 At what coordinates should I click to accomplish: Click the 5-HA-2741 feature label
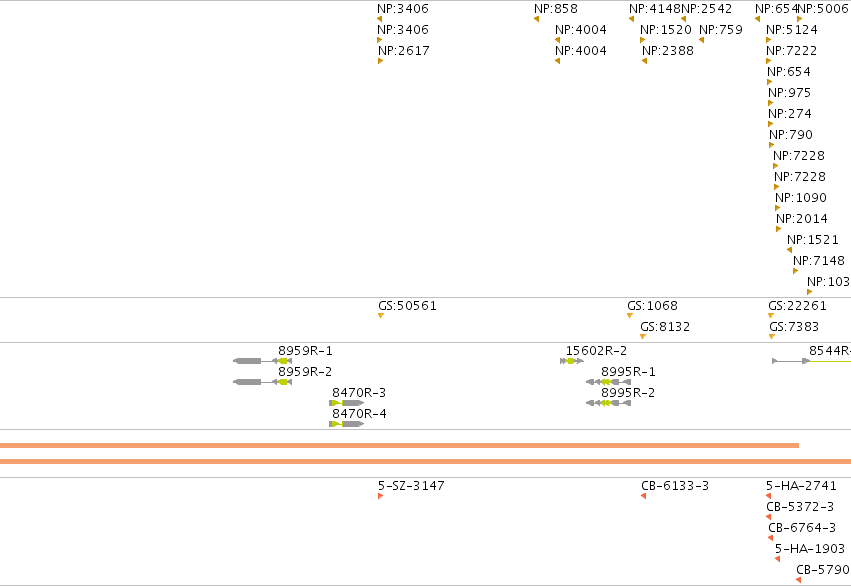point(801,486)
